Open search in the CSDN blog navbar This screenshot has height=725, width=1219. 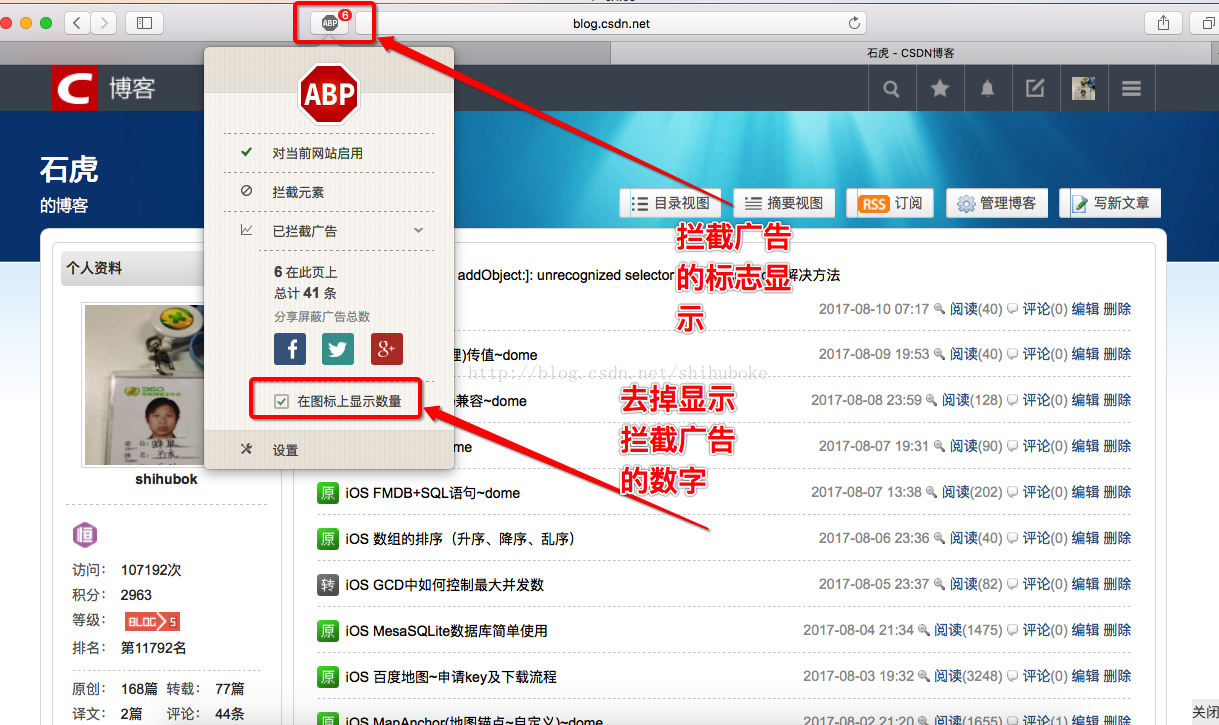(891, 88)
